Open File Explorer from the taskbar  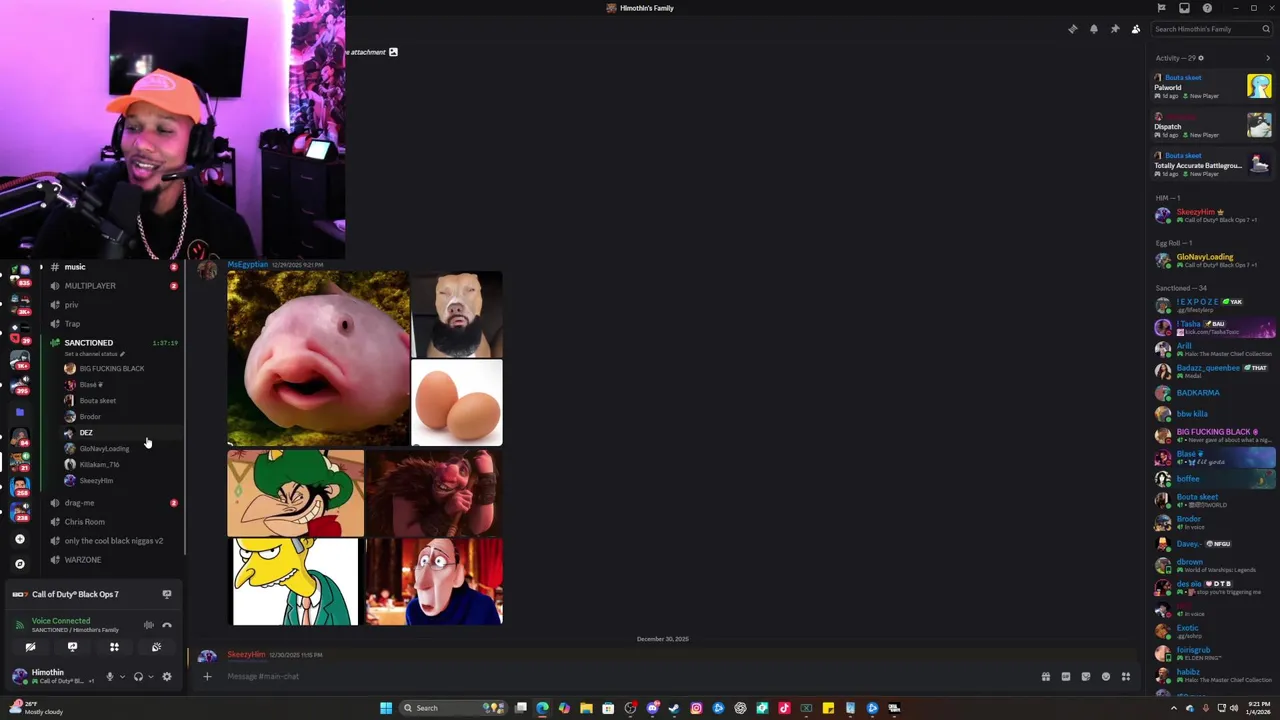tap(586, 708)
